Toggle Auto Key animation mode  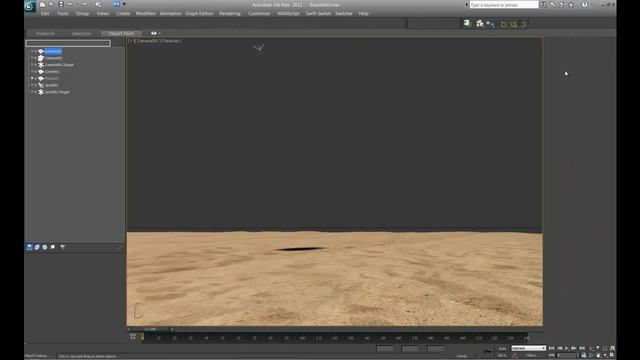(502, 348)
